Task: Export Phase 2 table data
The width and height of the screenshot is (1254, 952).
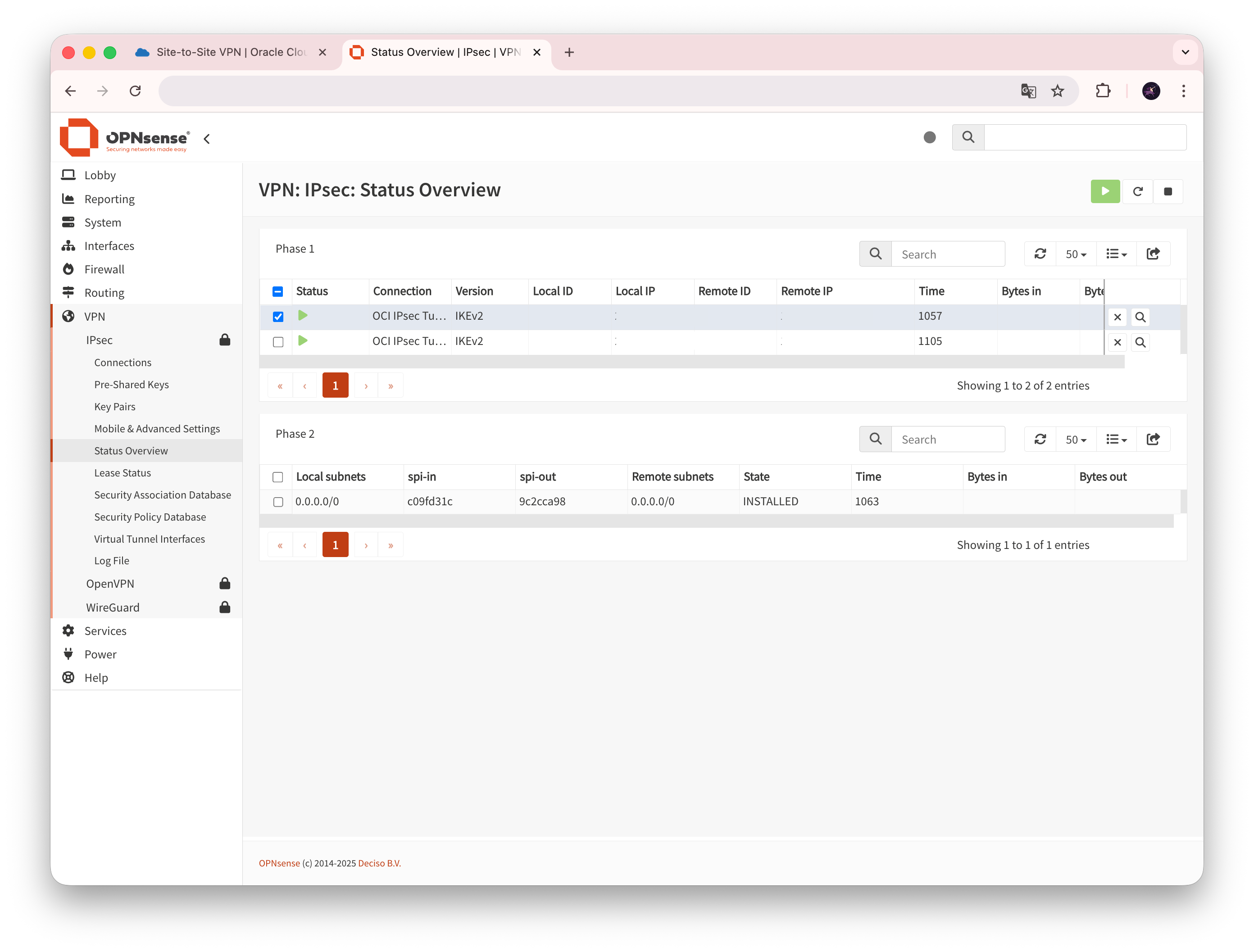Action: coord(1153,439)
